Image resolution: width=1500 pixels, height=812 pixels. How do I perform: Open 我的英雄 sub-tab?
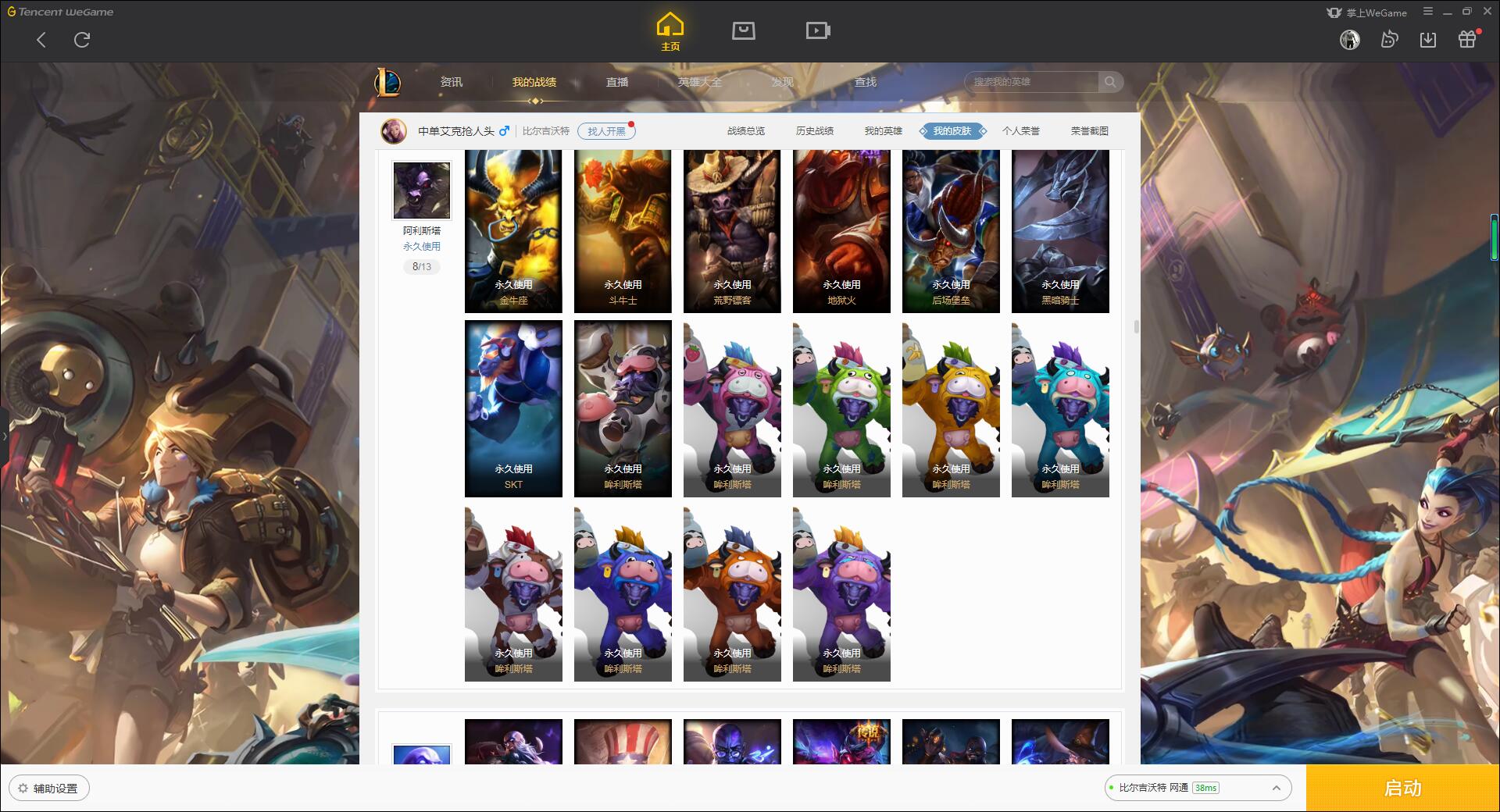[884, 131]
